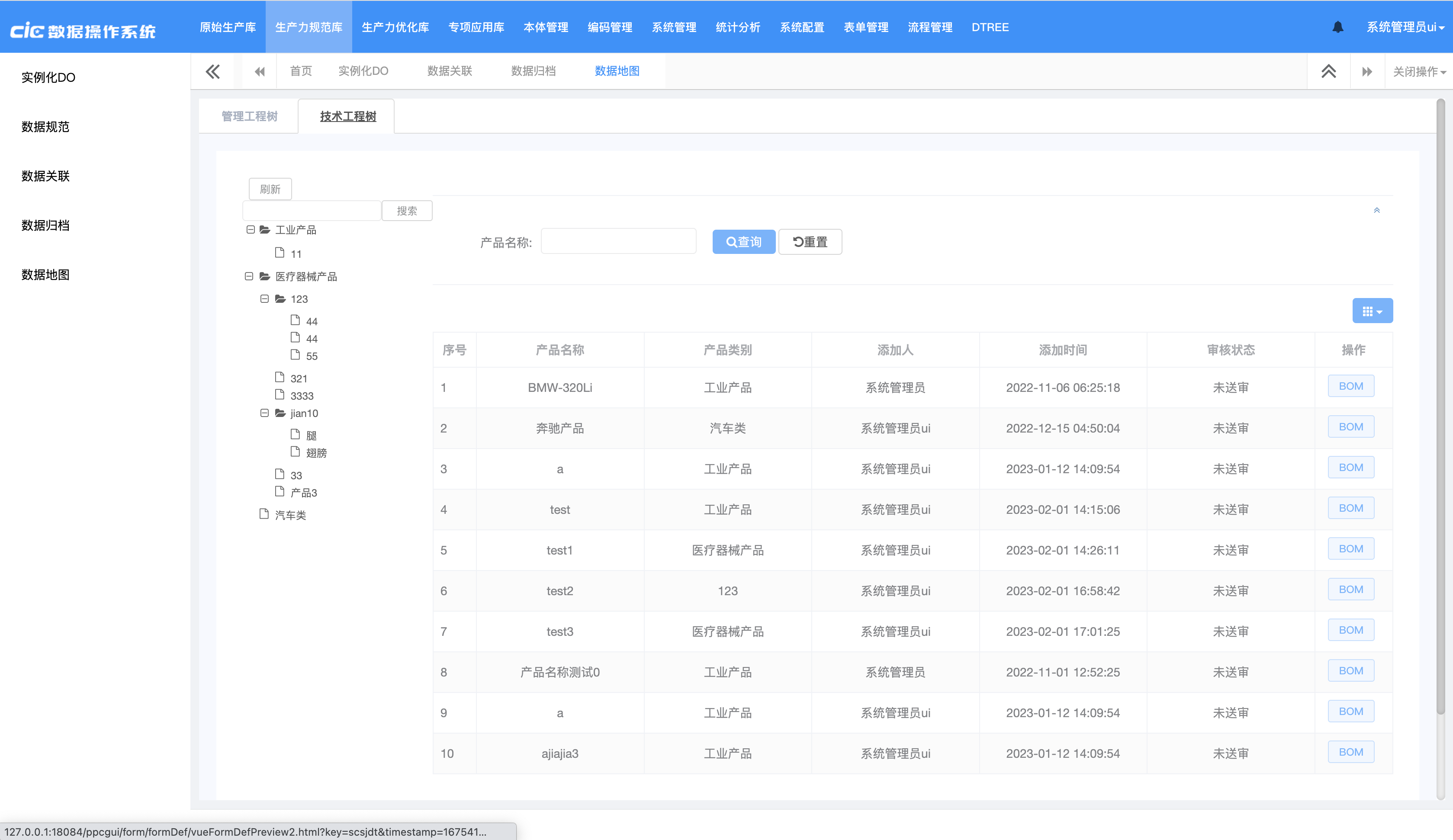Click the scroll tabs right arrow icon

click(1366, 71)
